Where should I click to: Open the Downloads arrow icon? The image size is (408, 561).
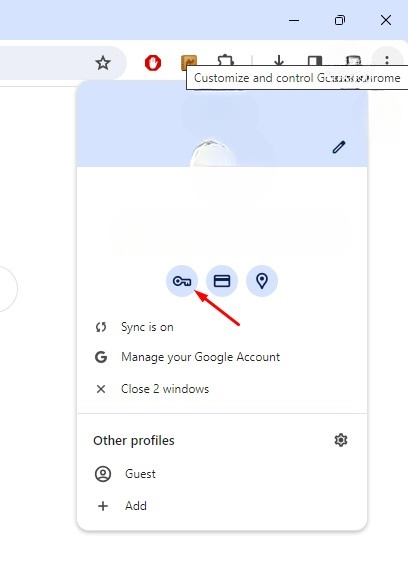(279, 60)
